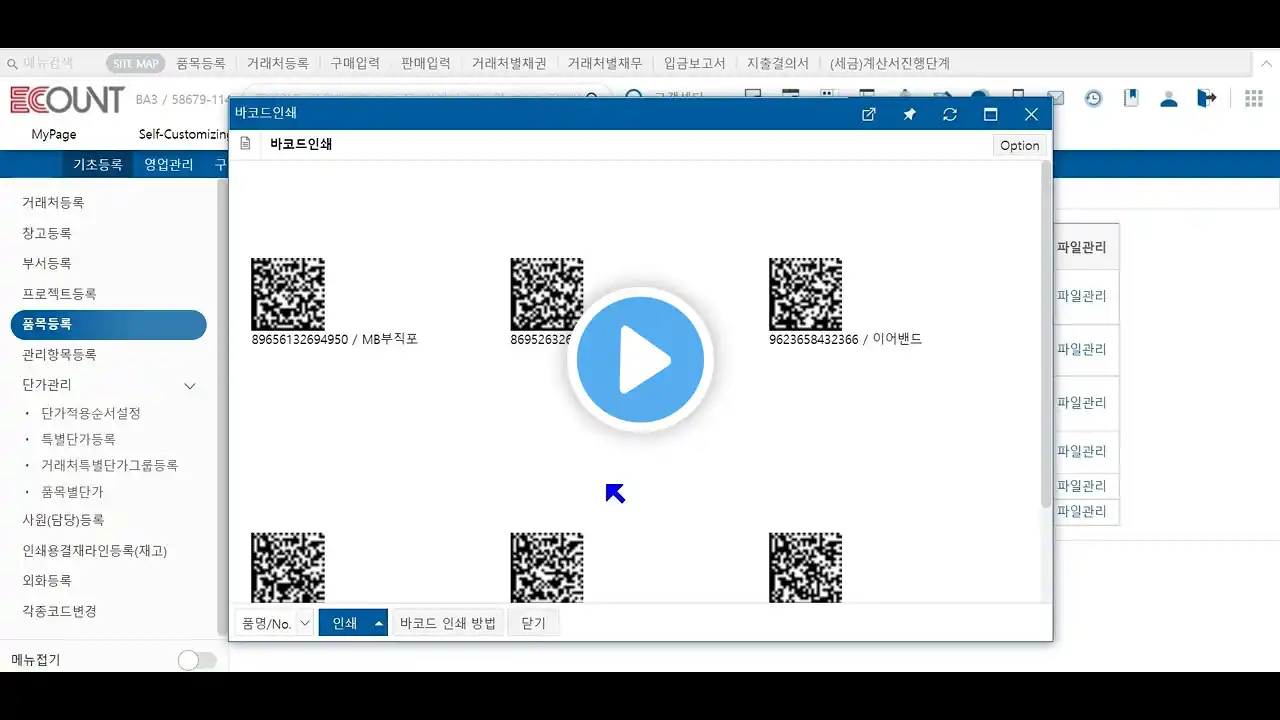
Task: Click the 닫기 button
Action: (x=533, y=623)
